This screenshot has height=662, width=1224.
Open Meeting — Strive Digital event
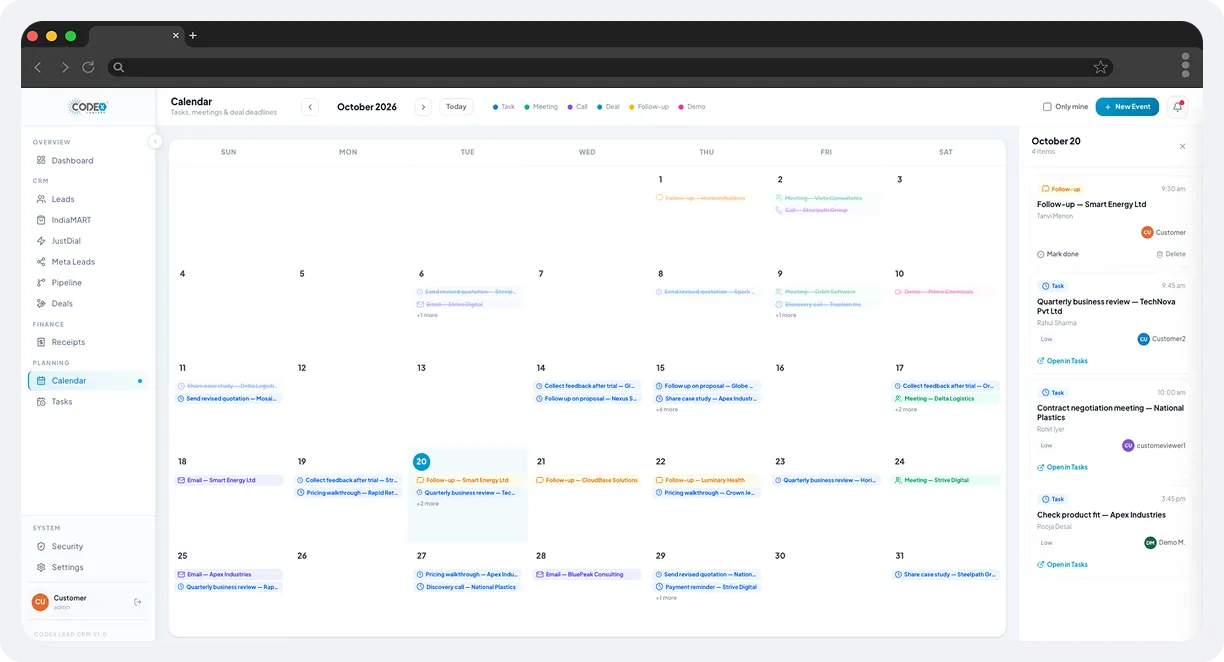coord(946,480)
